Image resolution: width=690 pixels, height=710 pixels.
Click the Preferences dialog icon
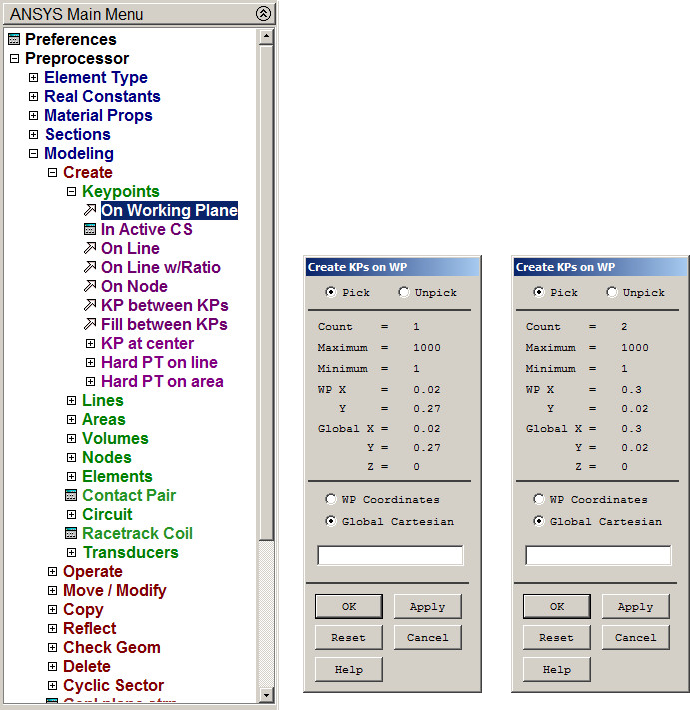coord(14,39)
